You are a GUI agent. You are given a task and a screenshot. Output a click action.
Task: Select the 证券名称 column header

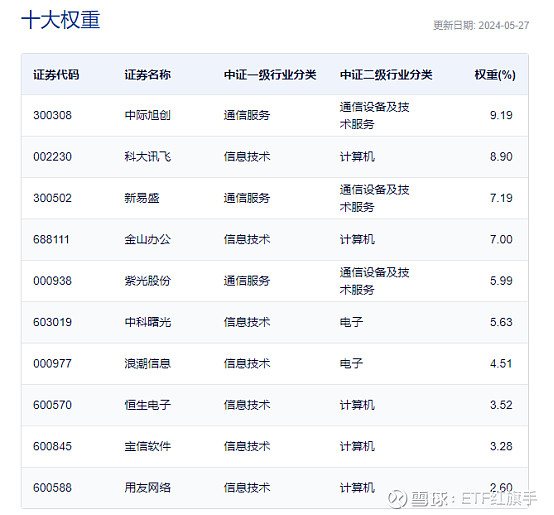147,75
